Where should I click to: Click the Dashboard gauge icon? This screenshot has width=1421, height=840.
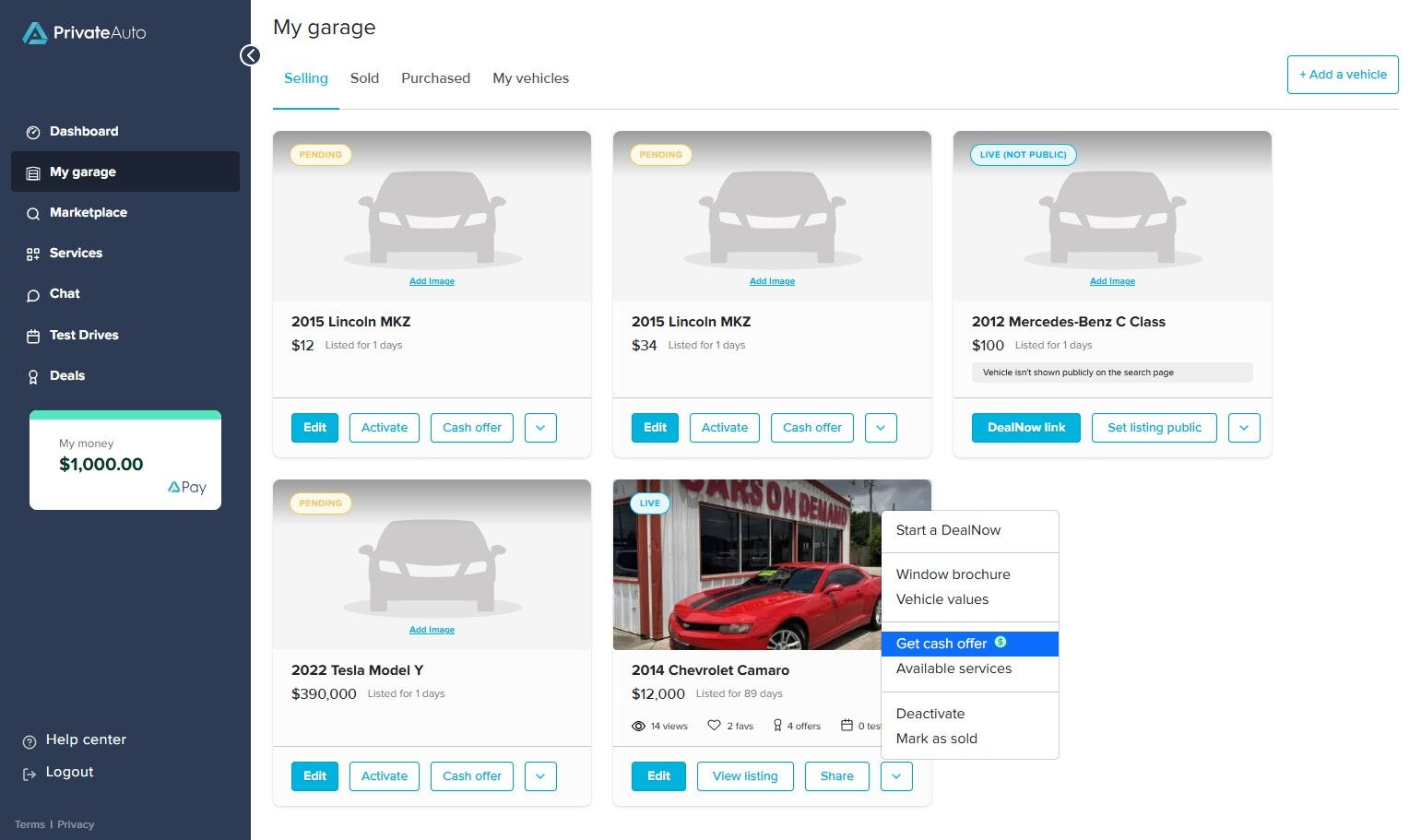pyautogui.click(x=33, y=132)
